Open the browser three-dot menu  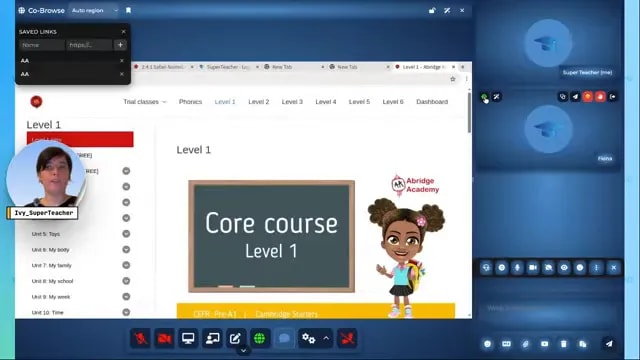click(467, 79)
